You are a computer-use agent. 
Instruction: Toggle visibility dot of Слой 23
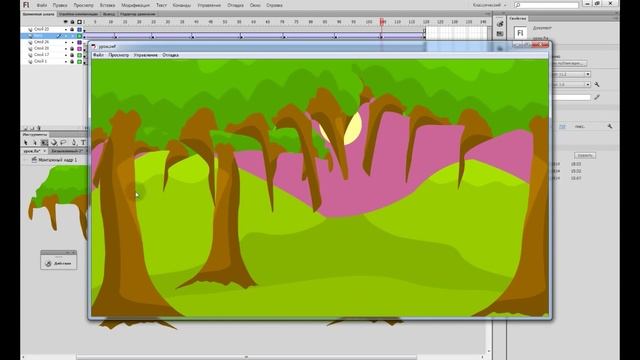point(66,29)
